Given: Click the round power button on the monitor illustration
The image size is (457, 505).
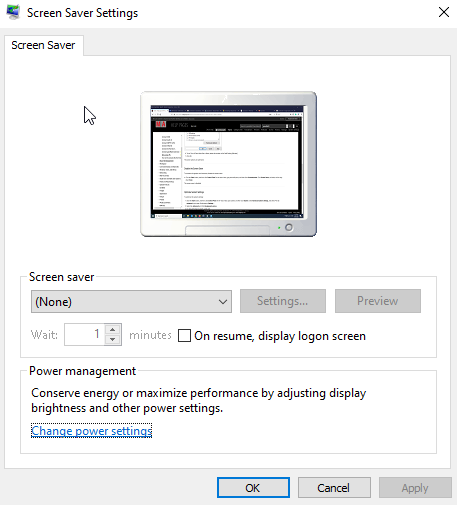Looking at the screenshot, I should [x=289, y=227].
